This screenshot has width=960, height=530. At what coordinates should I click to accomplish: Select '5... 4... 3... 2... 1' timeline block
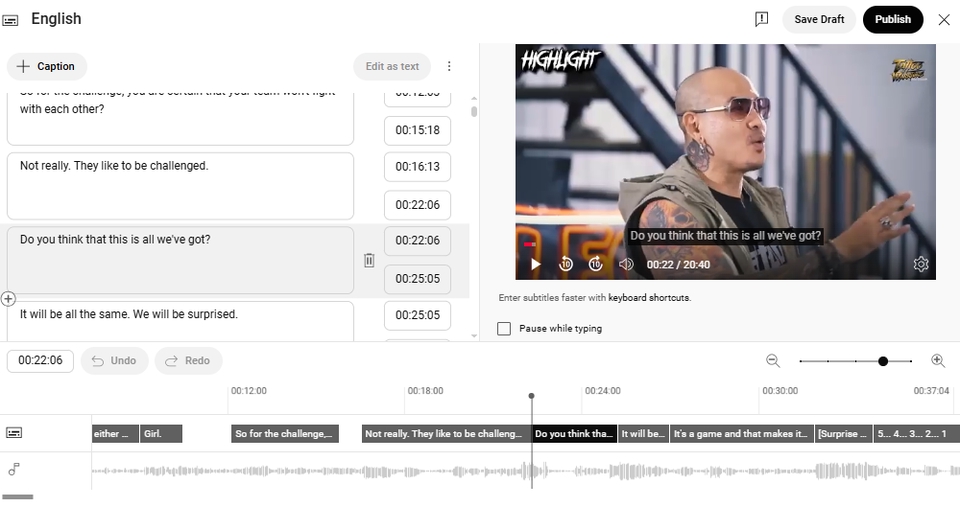[917, 433]
